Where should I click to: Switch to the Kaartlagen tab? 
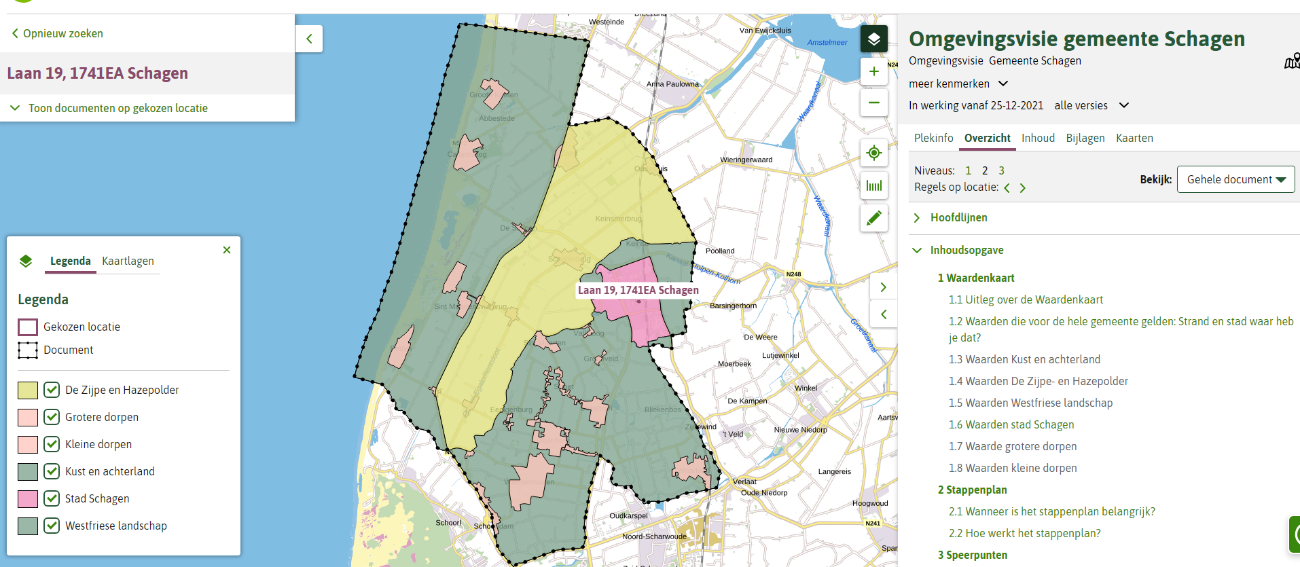click(x=128, y=261)
